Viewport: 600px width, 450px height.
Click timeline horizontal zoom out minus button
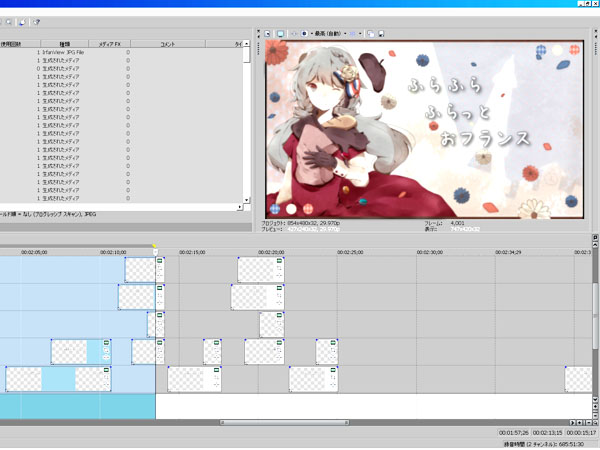[x=588, y=422]
